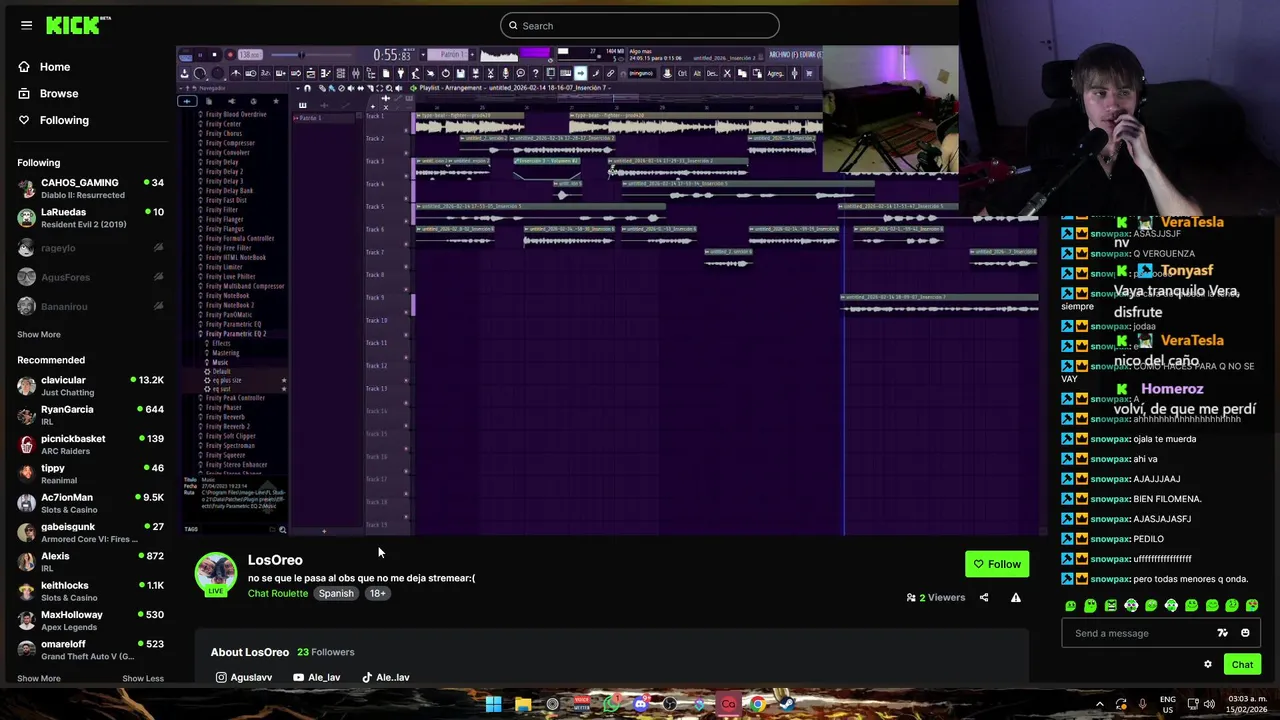Click the Spanish language tag
The image size is (1280, 720).
(x=336, y=593)
